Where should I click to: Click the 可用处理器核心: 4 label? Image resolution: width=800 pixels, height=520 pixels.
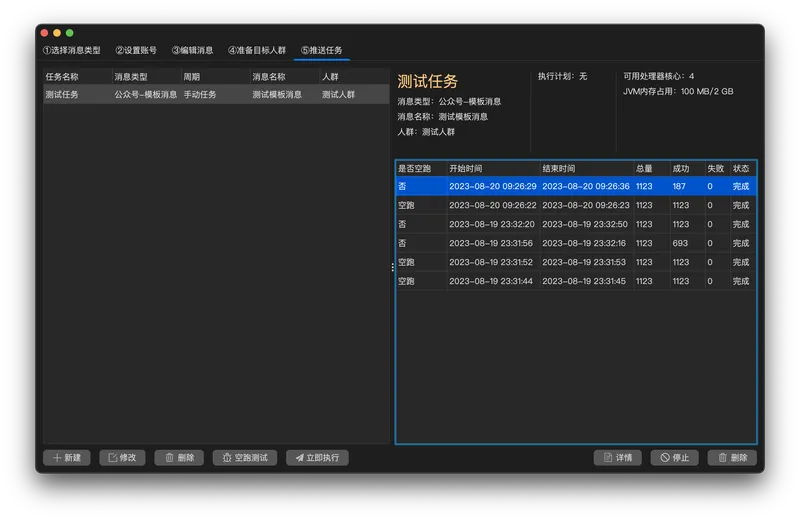[x=659, y=76]
